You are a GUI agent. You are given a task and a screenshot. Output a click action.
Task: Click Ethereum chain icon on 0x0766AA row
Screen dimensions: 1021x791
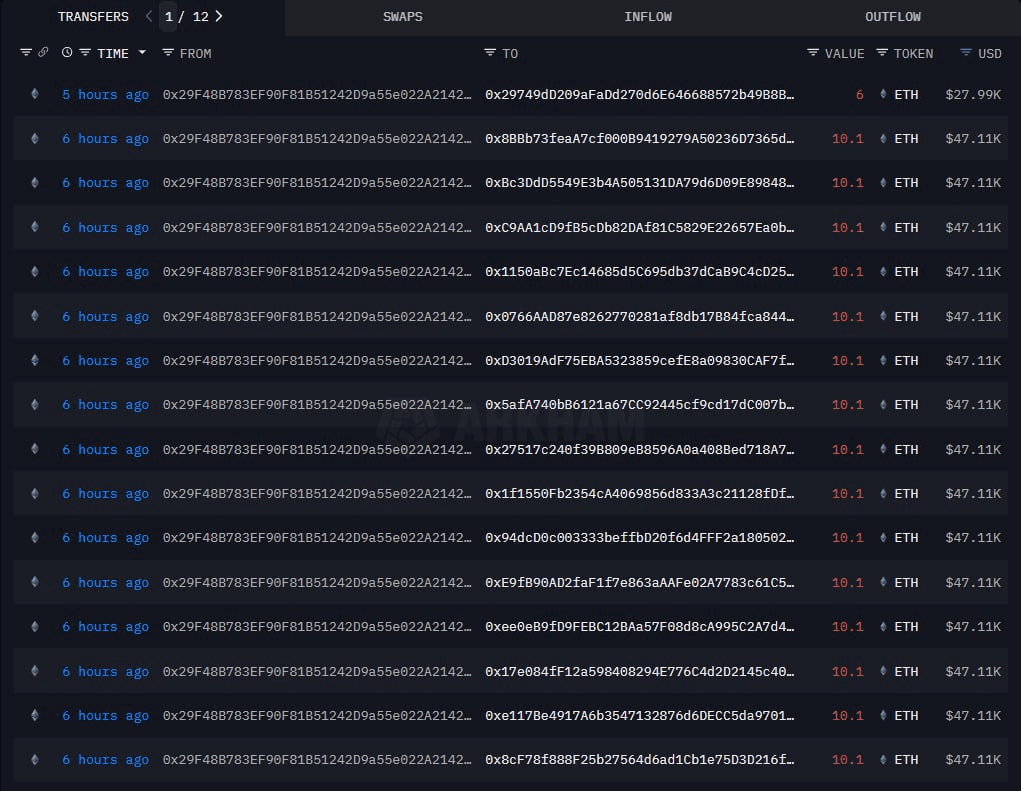(x=35, y=316)
